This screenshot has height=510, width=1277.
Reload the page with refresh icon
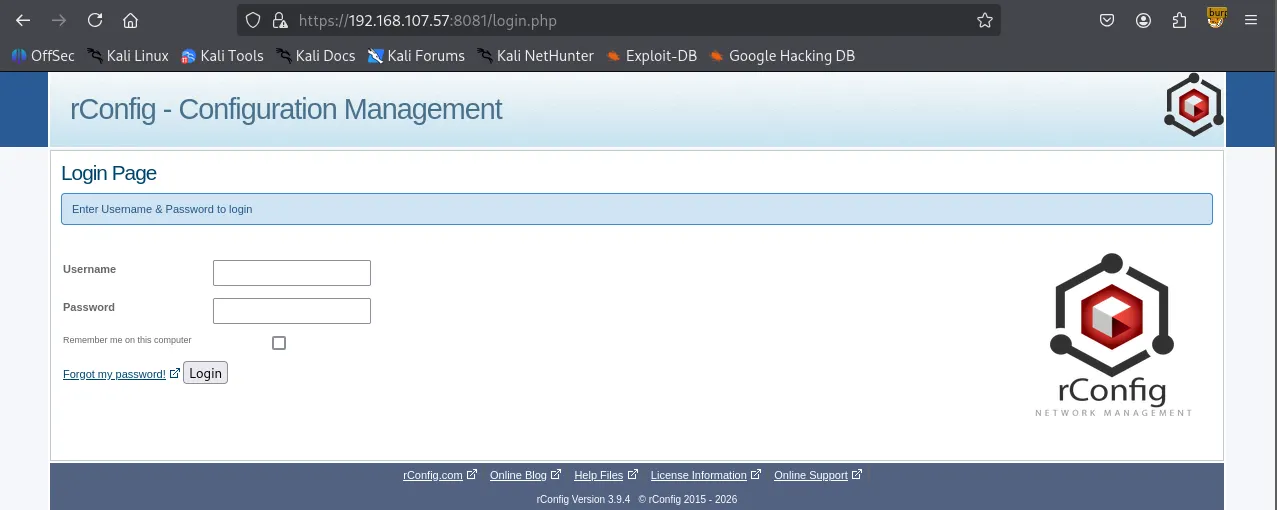pyautogui.click(x=95, y=20)
